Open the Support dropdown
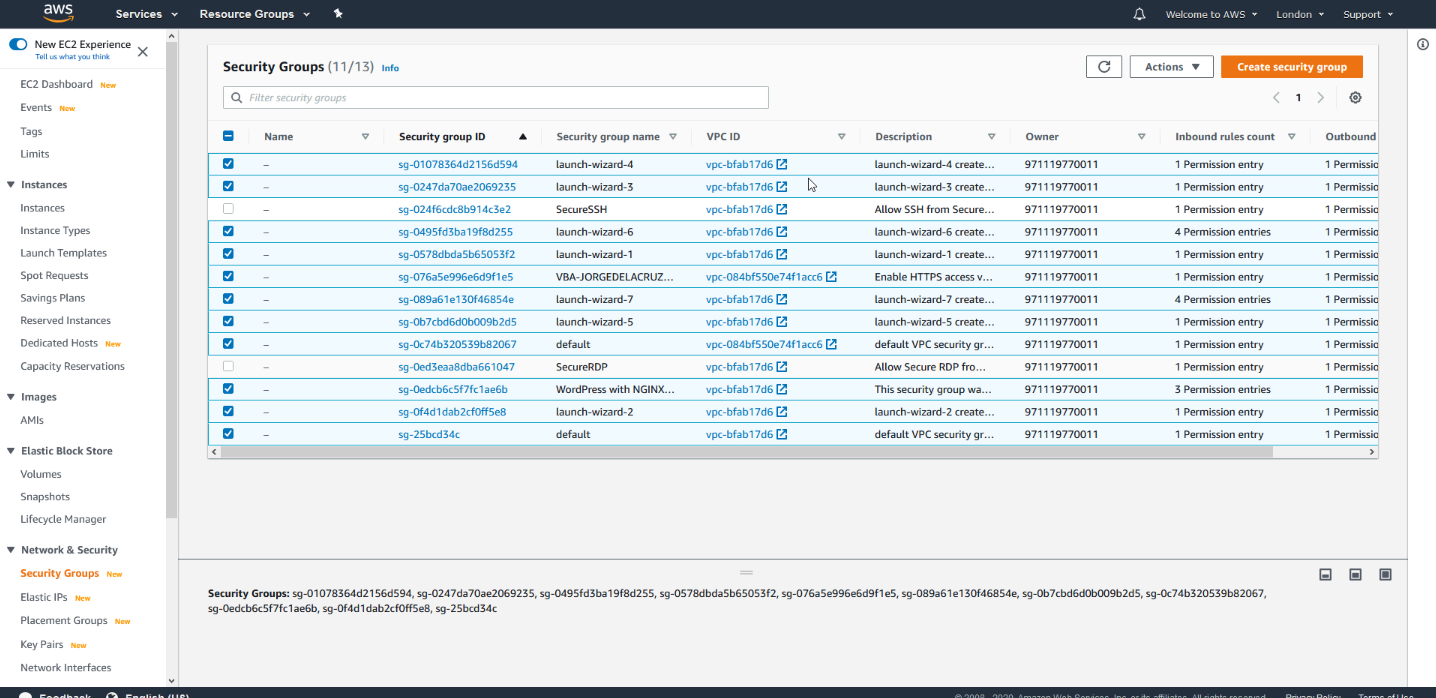1436x698 pixels. pyautogui.click(x=1368, y=14)
